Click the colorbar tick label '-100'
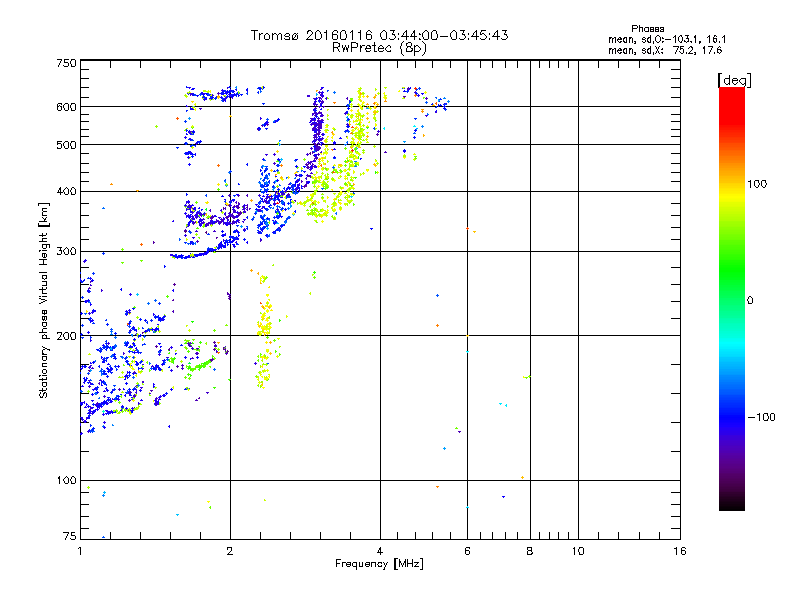Screen dimensions: 800x600 point(761,417)
